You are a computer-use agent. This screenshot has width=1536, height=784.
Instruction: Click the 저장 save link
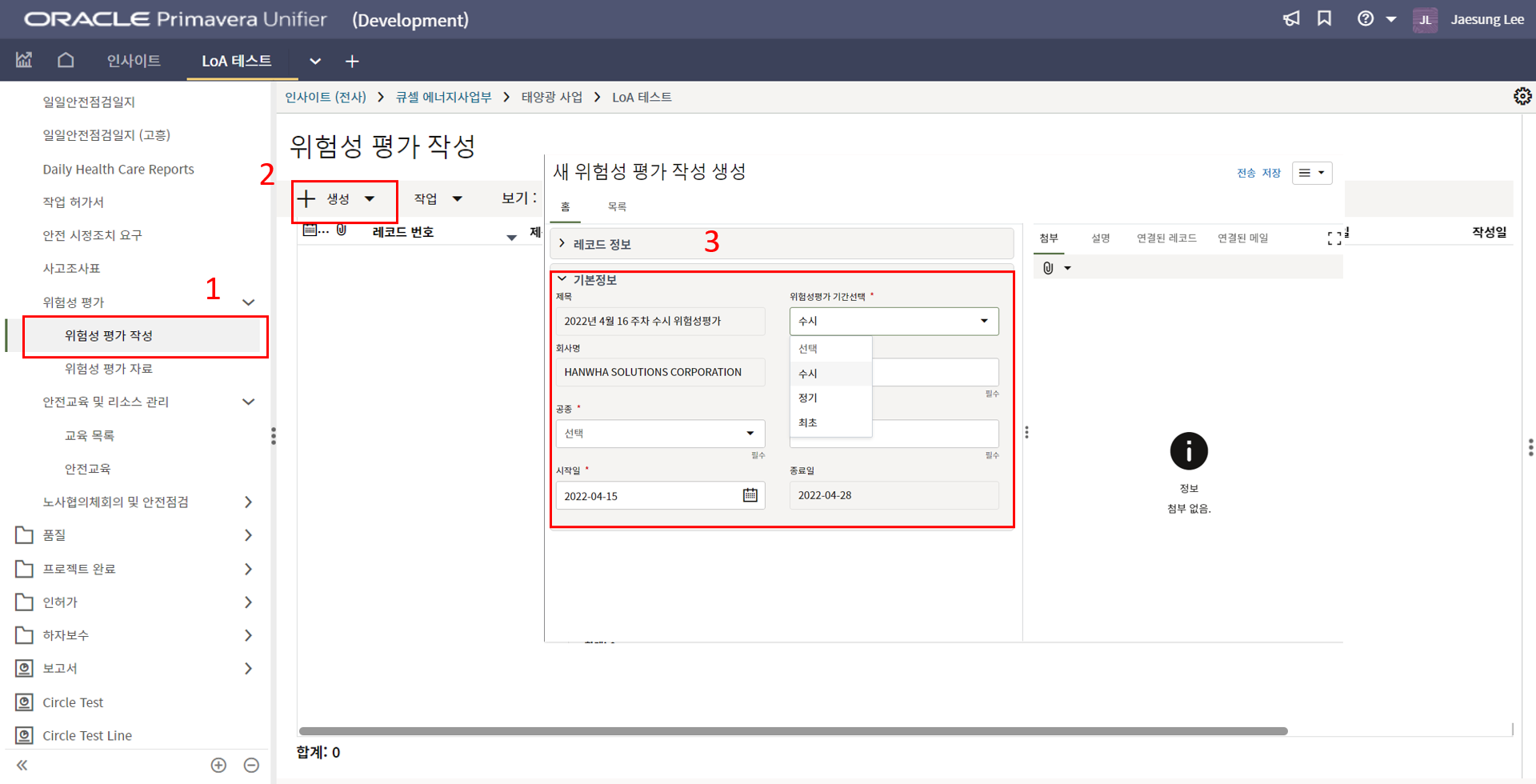[1271, 174]
